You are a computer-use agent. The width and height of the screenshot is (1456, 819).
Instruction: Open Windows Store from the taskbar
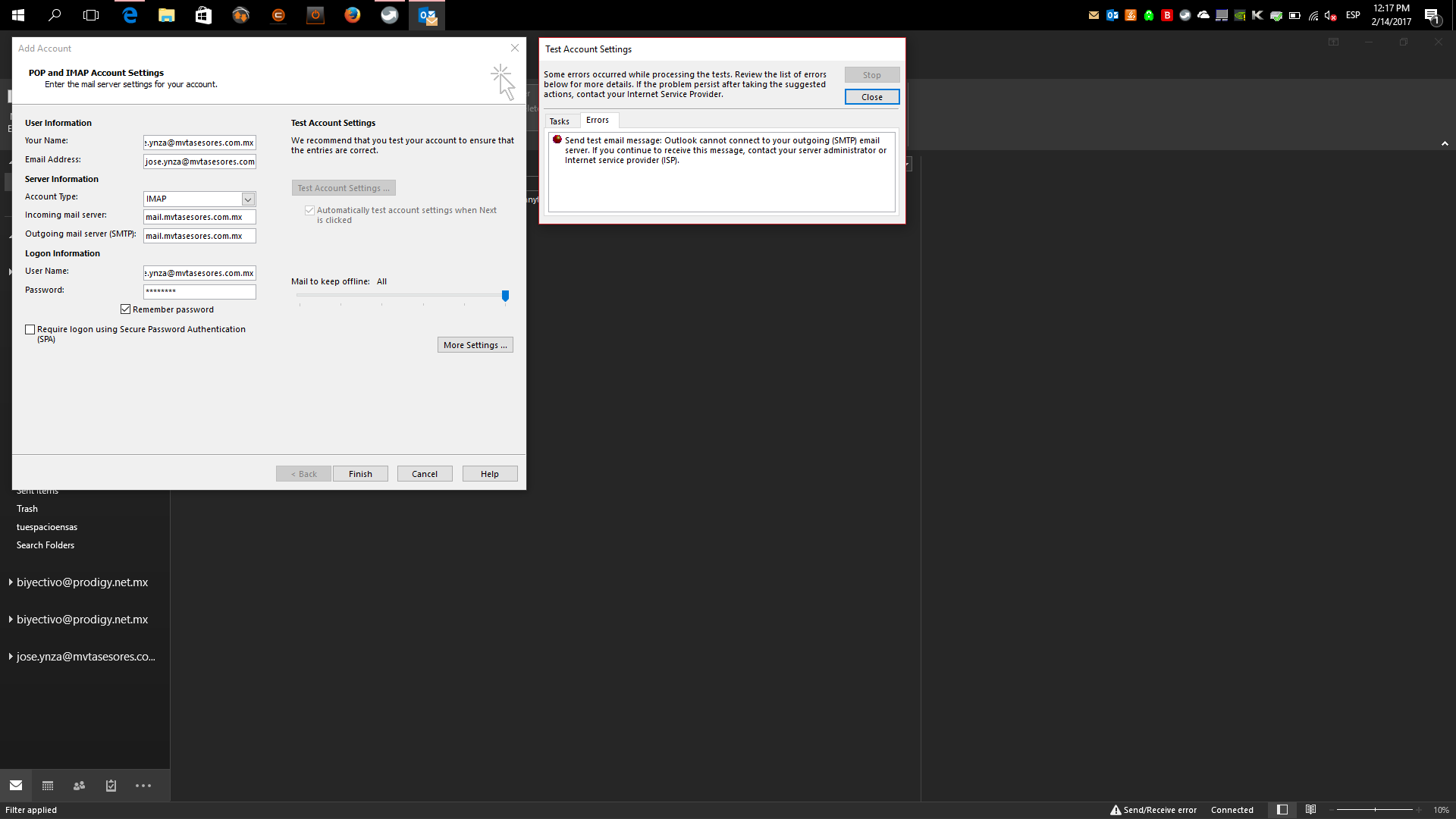pos(204,15)
